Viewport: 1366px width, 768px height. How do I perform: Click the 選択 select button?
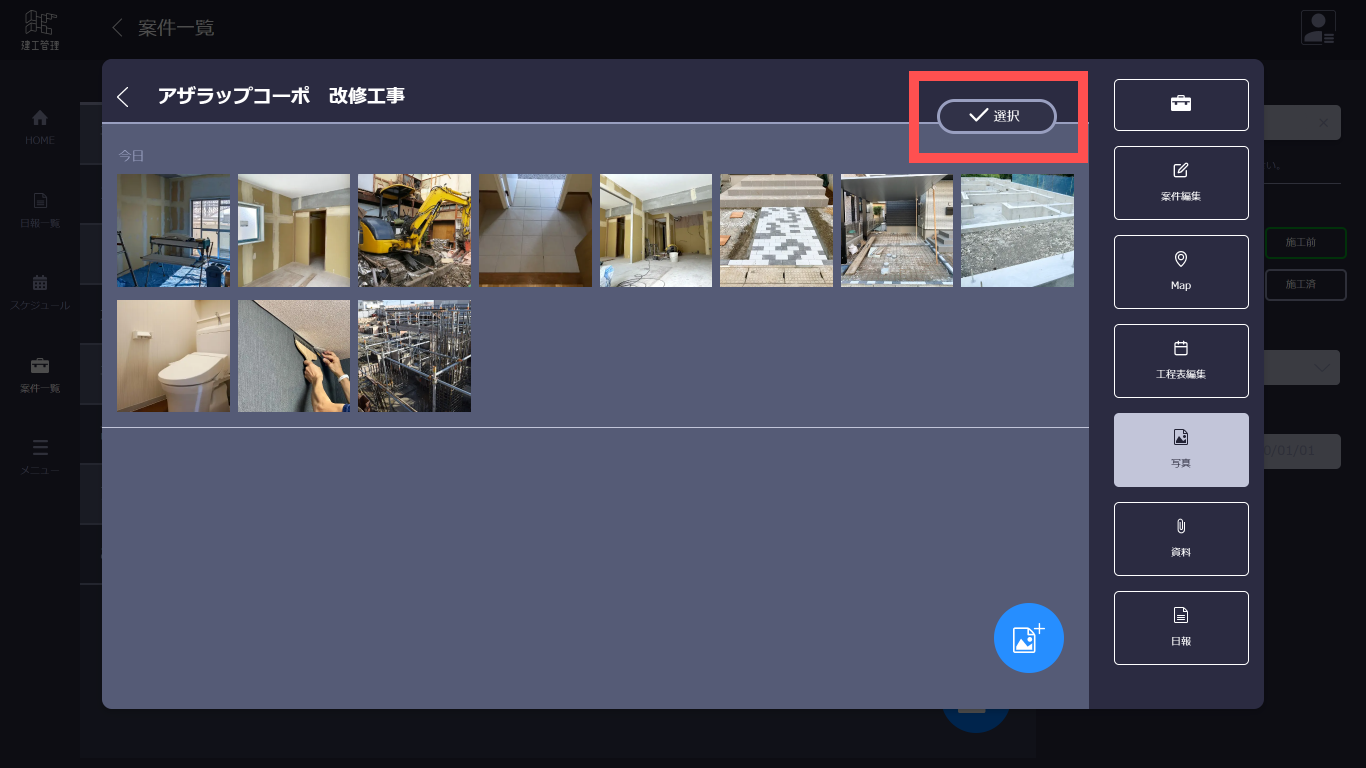point(996,116)
